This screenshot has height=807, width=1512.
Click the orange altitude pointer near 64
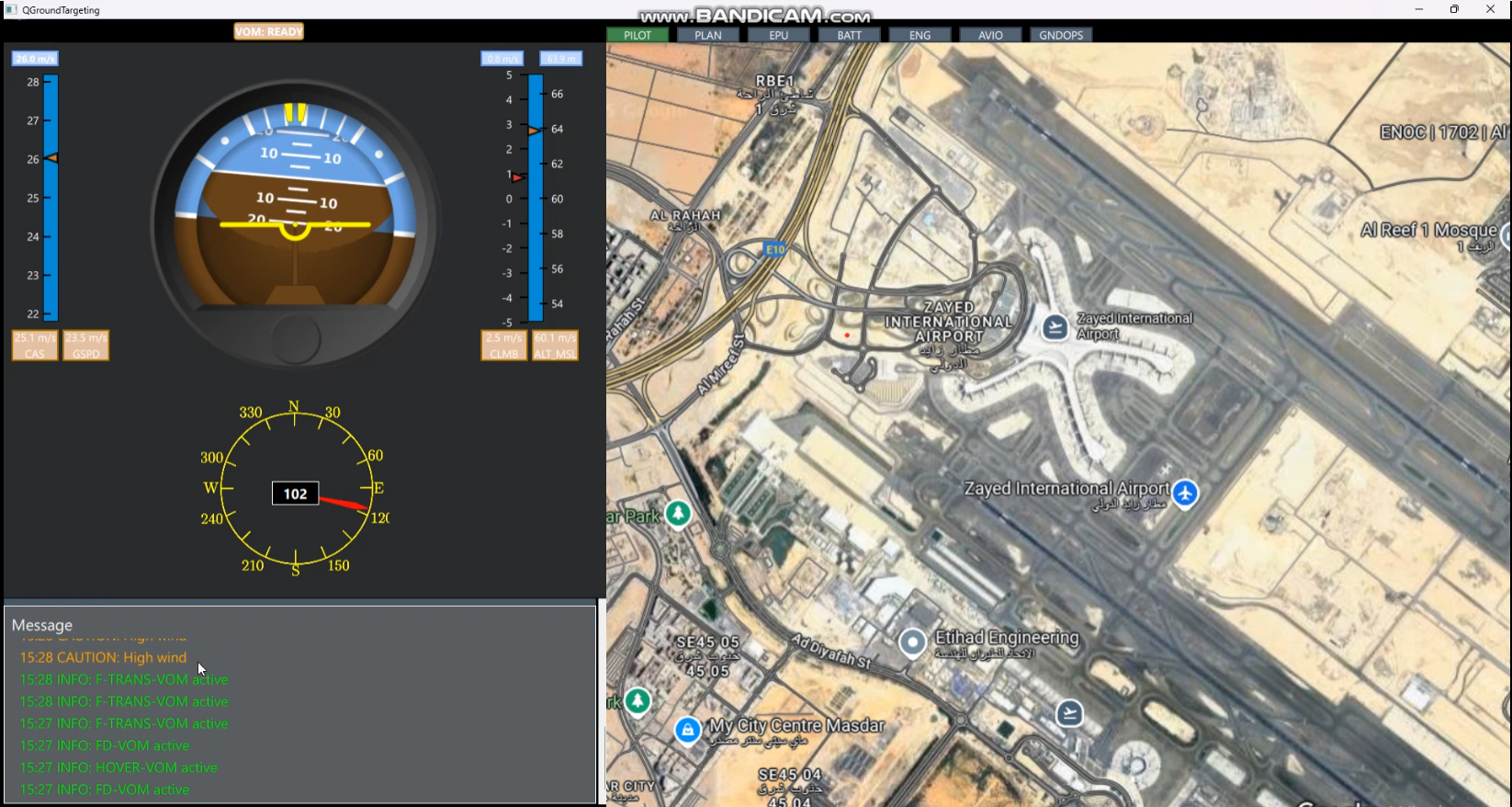coord(534,131)
